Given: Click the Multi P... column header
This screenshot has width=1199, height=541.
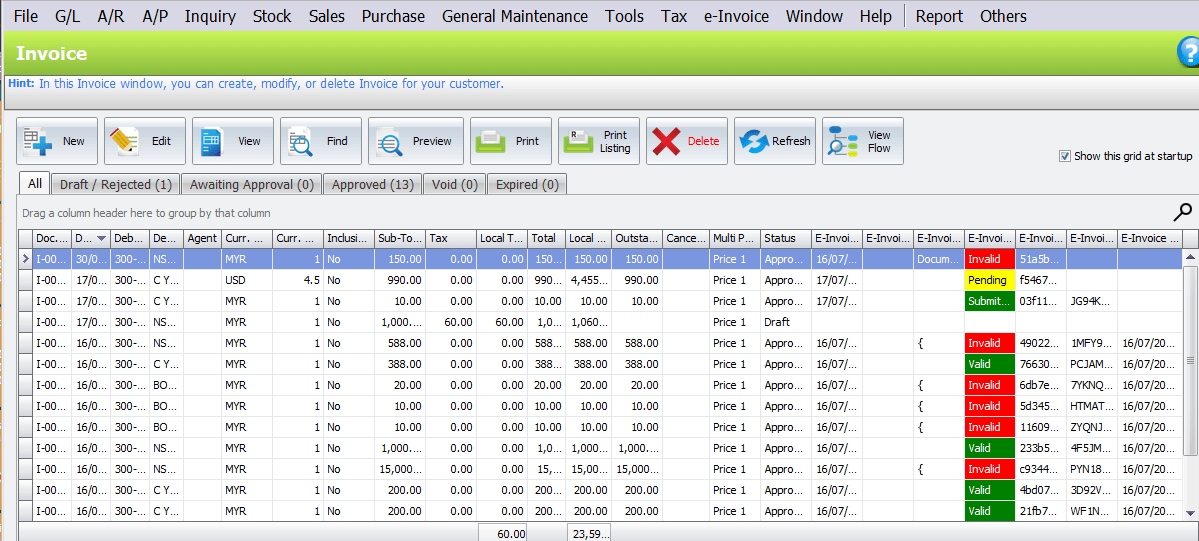Looking at the screenshot, I should click(736, 238).
